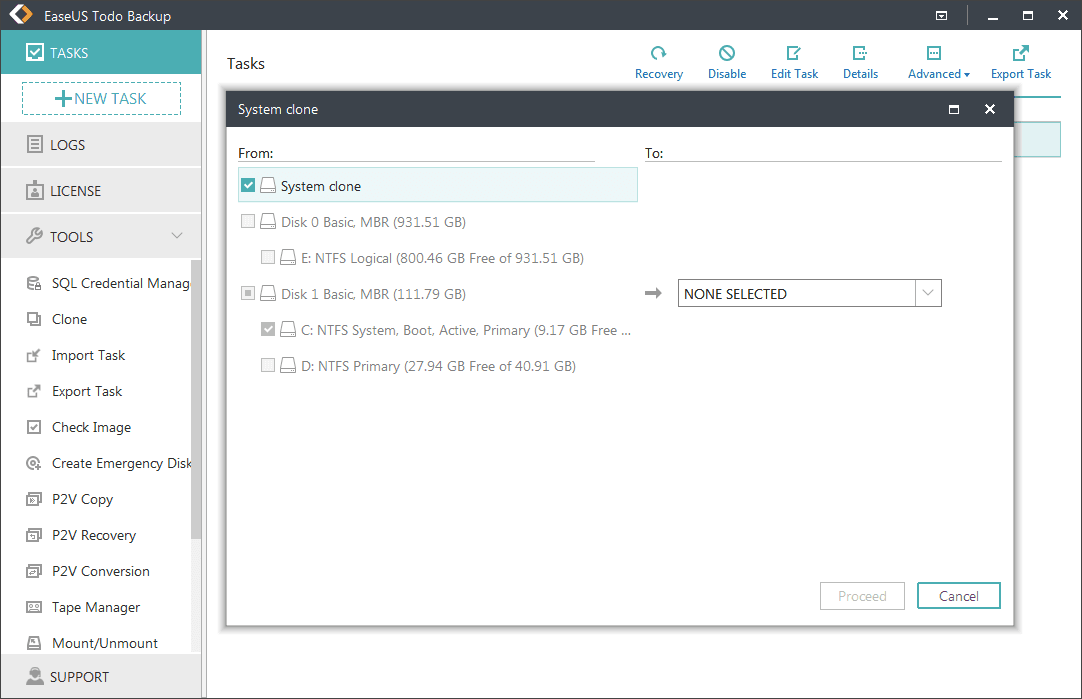Viewport: 1082px width, 699px height.
Task: Select the P2V Conversion tool entry
Action: [100, 571]
